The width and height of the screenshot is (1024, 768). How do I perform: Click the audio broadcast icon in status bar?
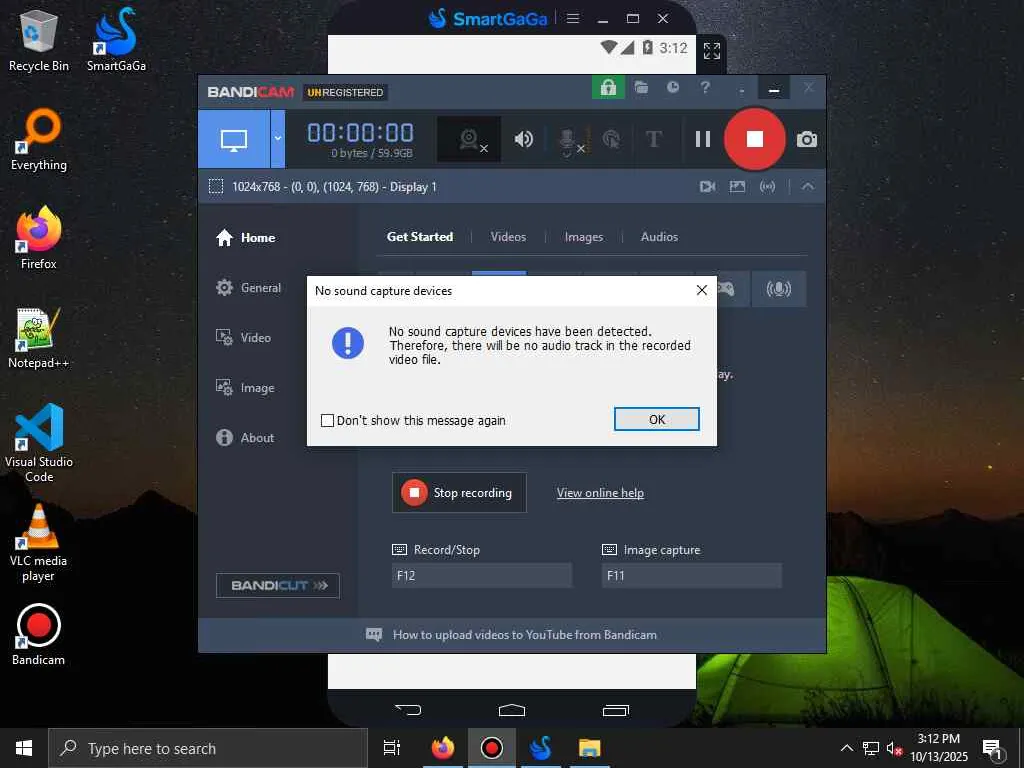767,187
